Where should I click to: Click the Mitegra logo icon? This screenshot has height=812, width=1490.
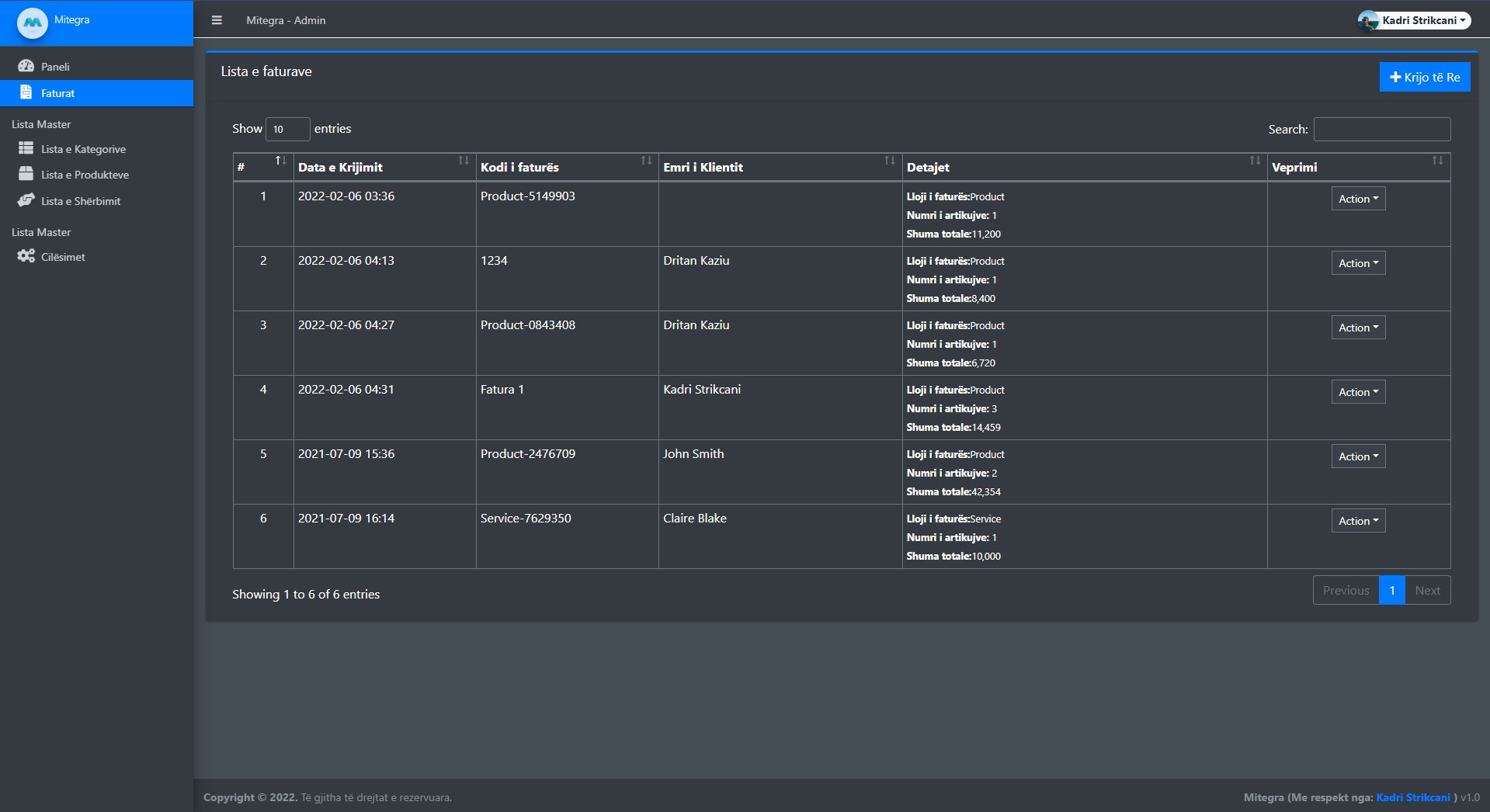pos(33,23)
